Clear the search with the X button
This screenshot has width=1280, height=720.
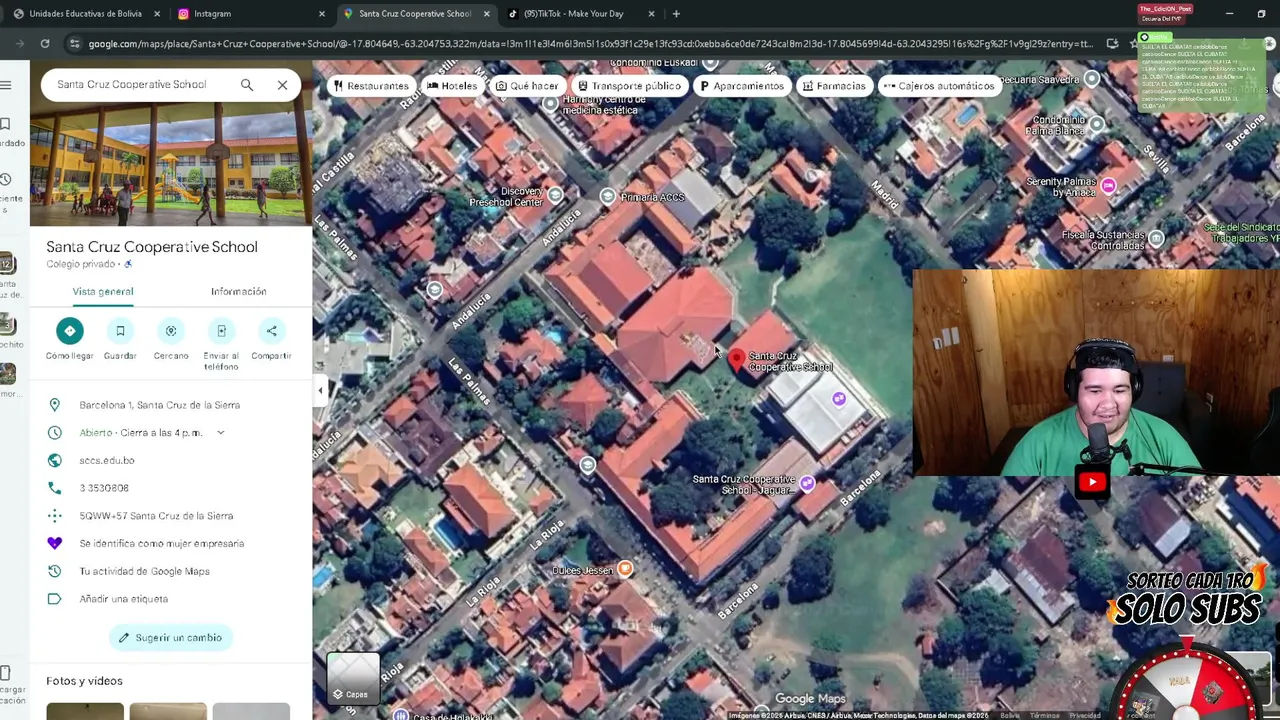[283, 85]
